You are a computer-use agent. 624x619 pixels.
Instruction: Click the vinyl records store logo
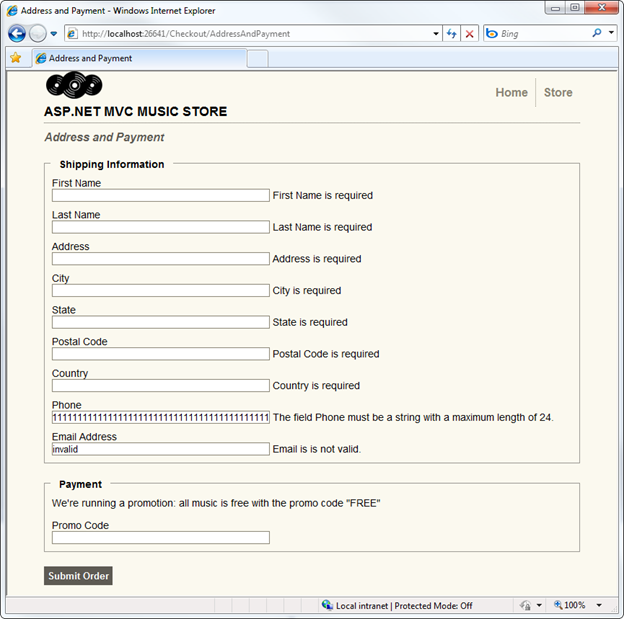pos(74,85)
